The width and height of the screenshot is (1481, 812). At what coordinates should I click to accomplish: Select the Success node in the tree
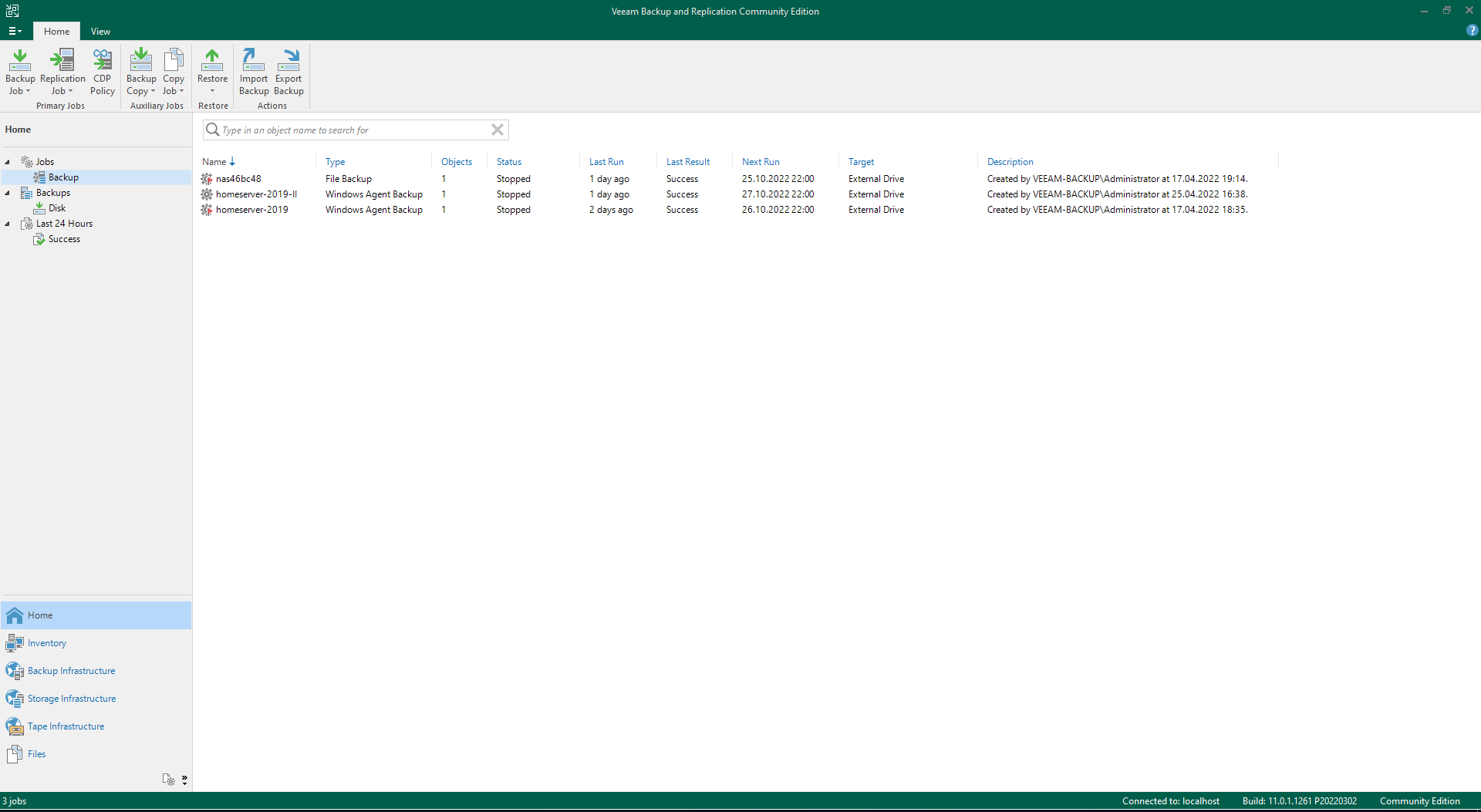coord(64,239)
